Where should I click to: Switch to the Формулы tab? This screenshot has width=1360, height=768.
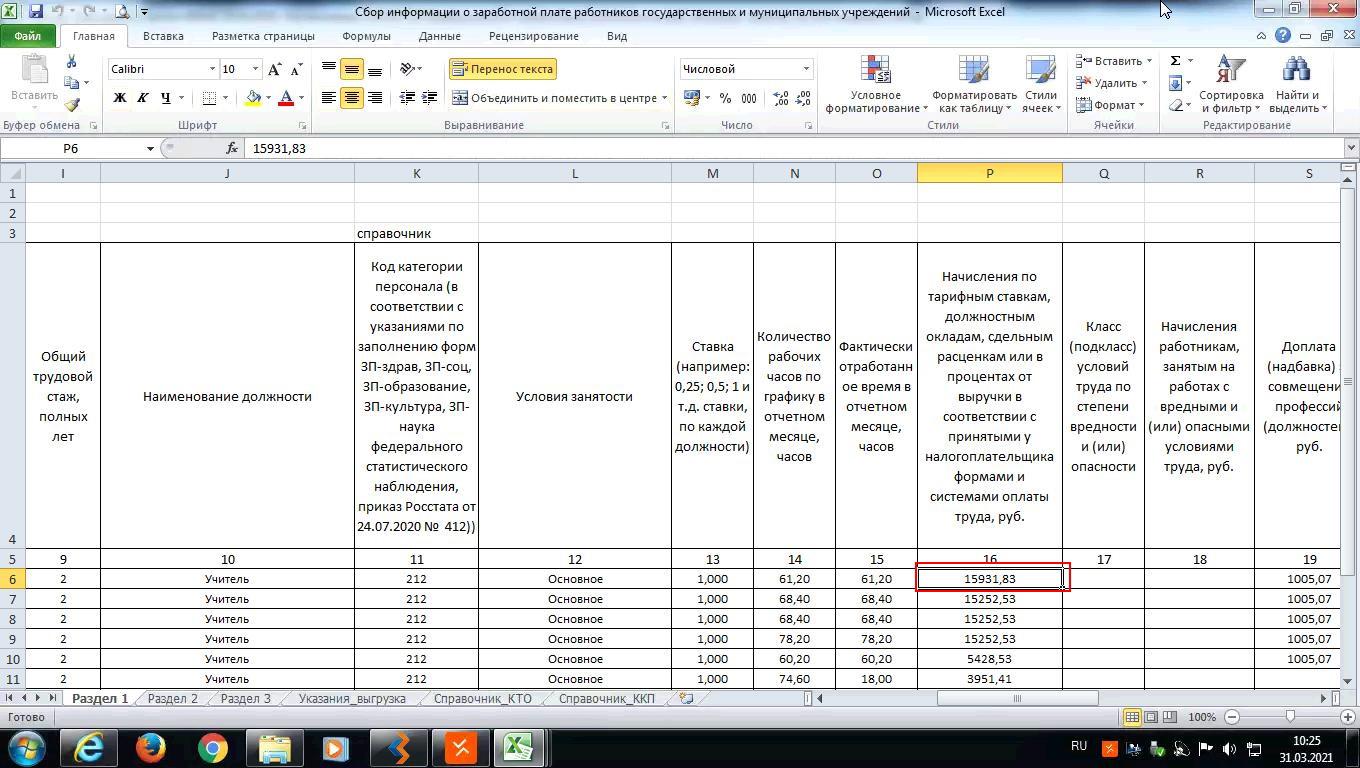click(x=366, y=36)
